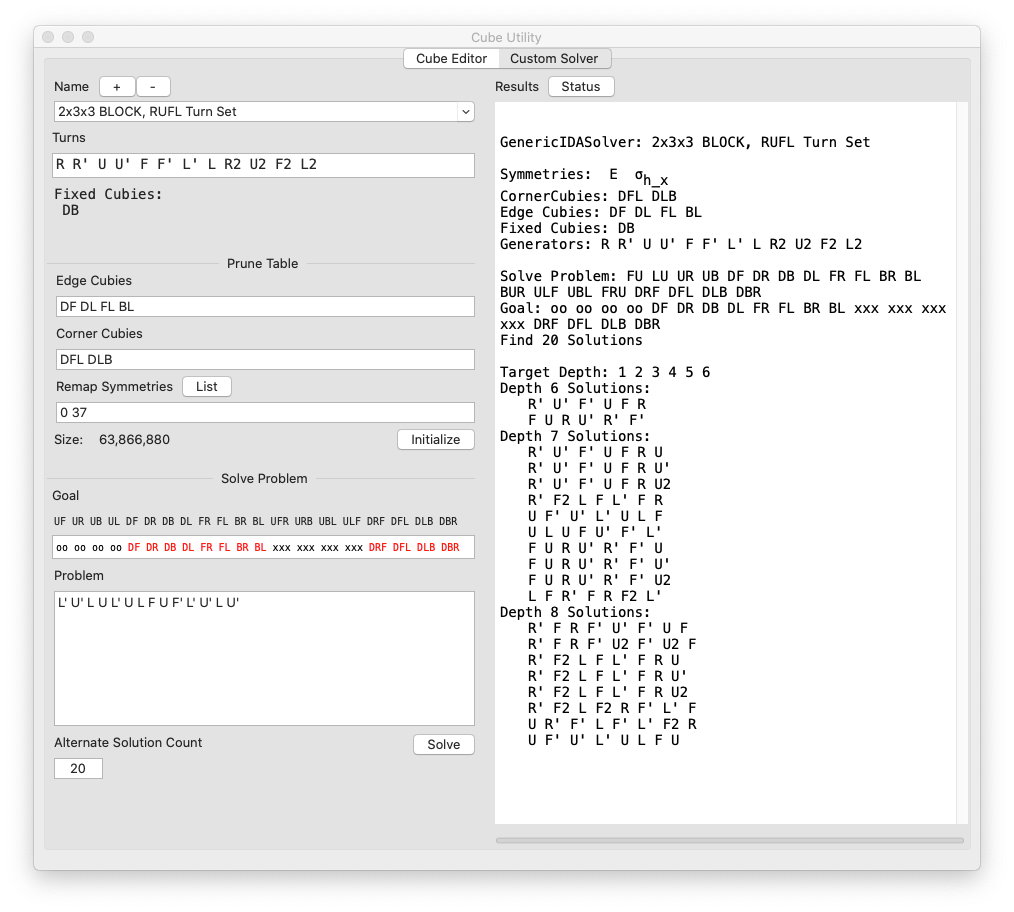1014x912 pixels.
Task: Click the 'Edge Cubies: DF DL FL BL' results line
Action: (x=601, y=212)
